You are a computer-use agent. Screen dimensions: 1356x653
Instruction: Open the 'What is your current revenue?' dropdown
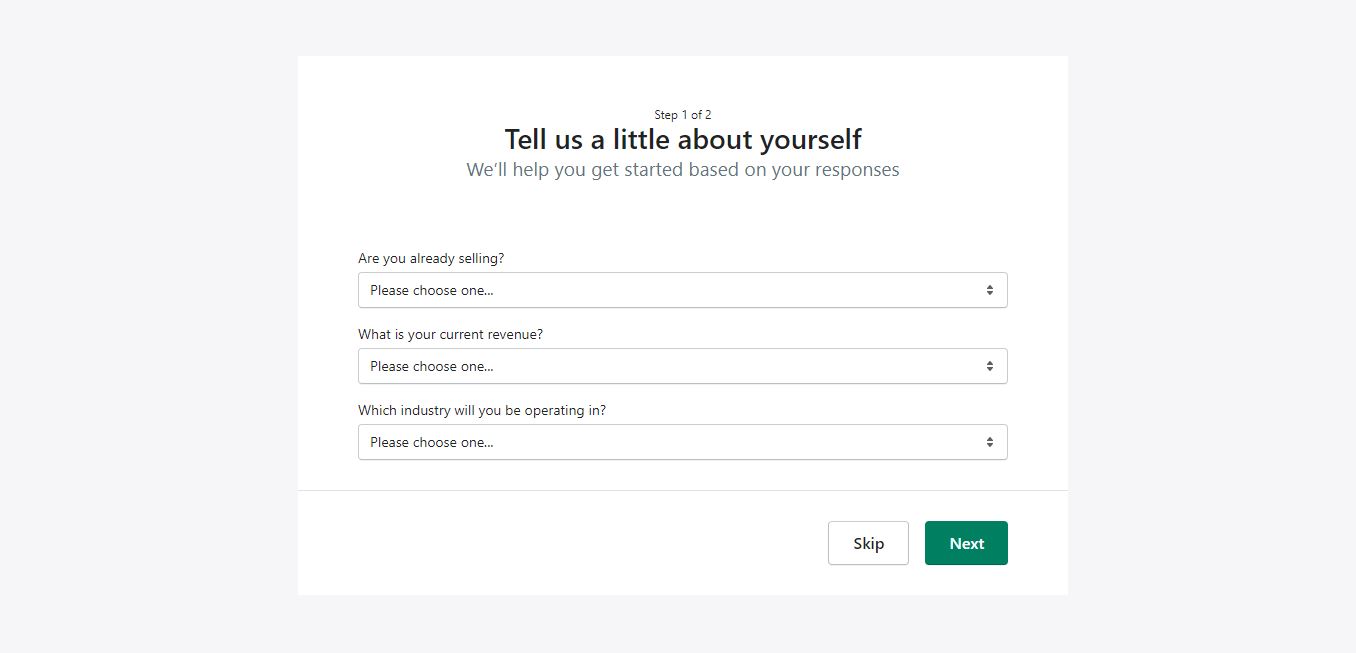pyautogui.click(x=682, y=366)
